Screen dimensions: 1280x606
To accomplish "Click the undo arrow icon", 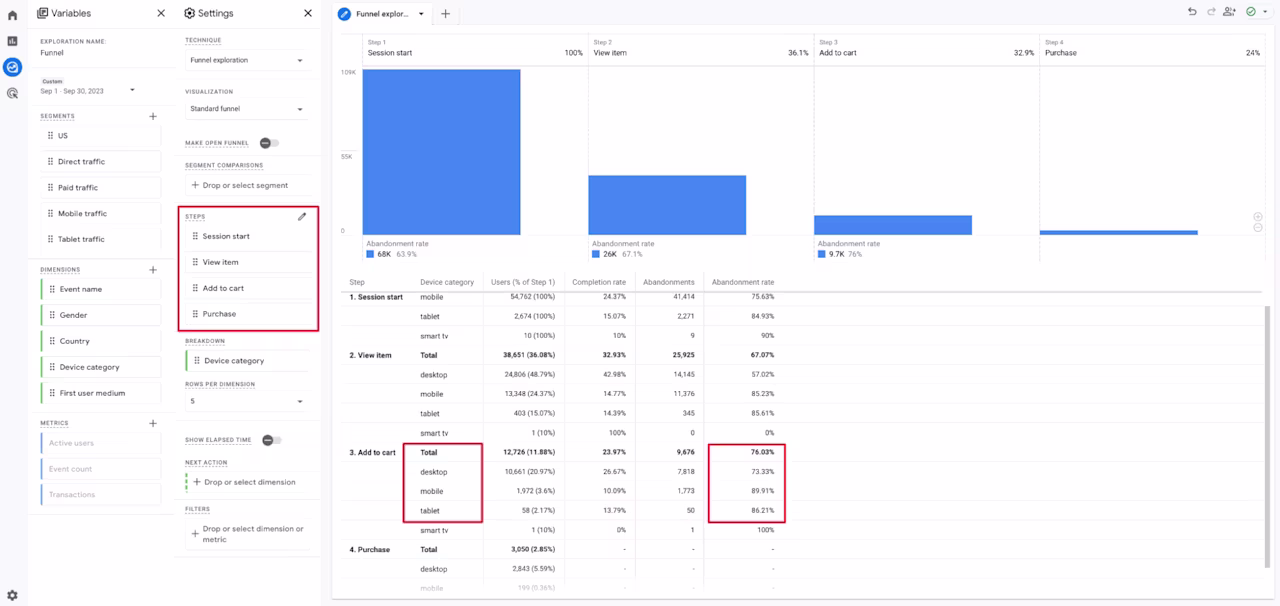I will [1192, 12].
